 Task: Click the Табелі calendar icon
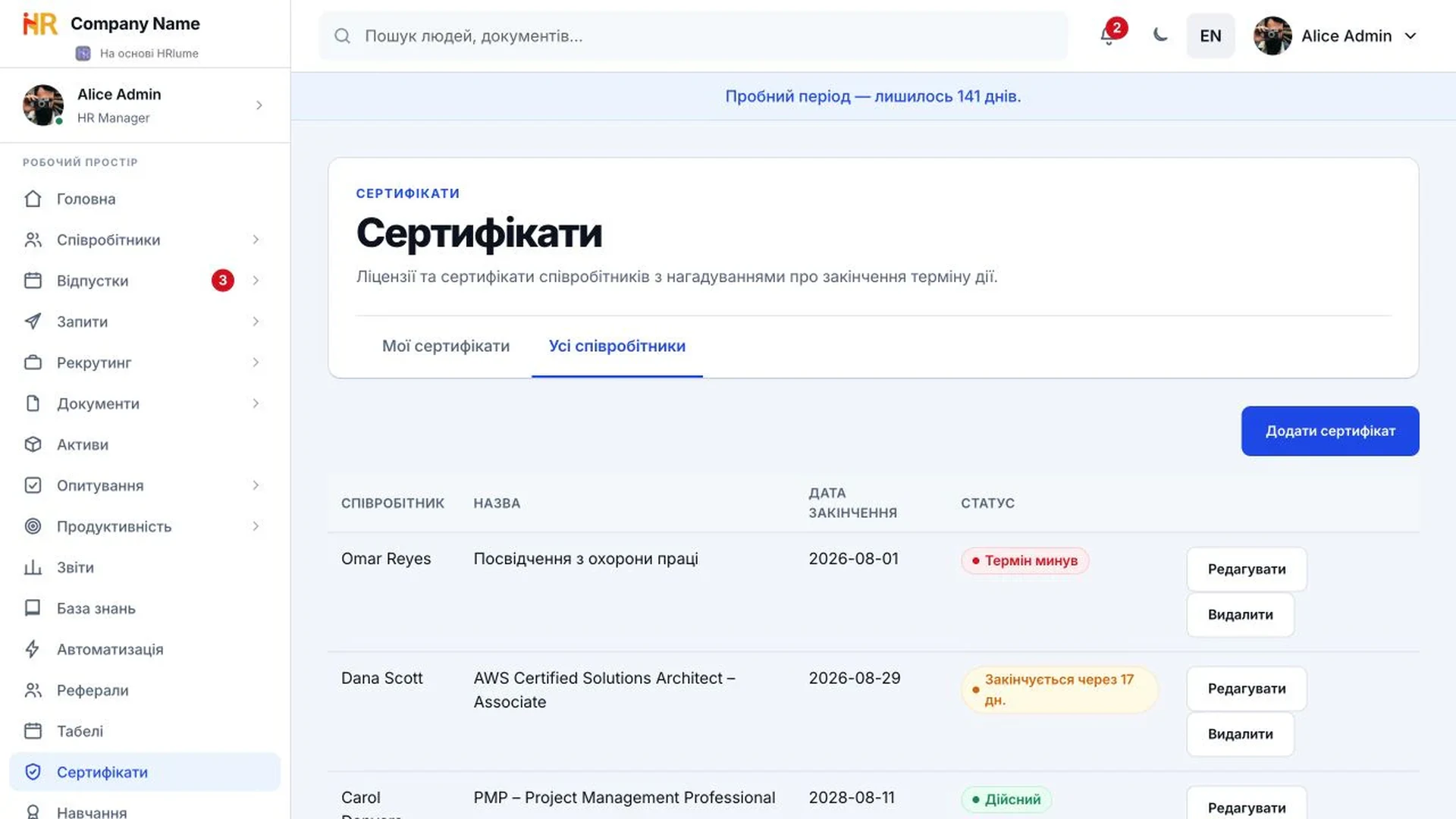click(33, 731)
